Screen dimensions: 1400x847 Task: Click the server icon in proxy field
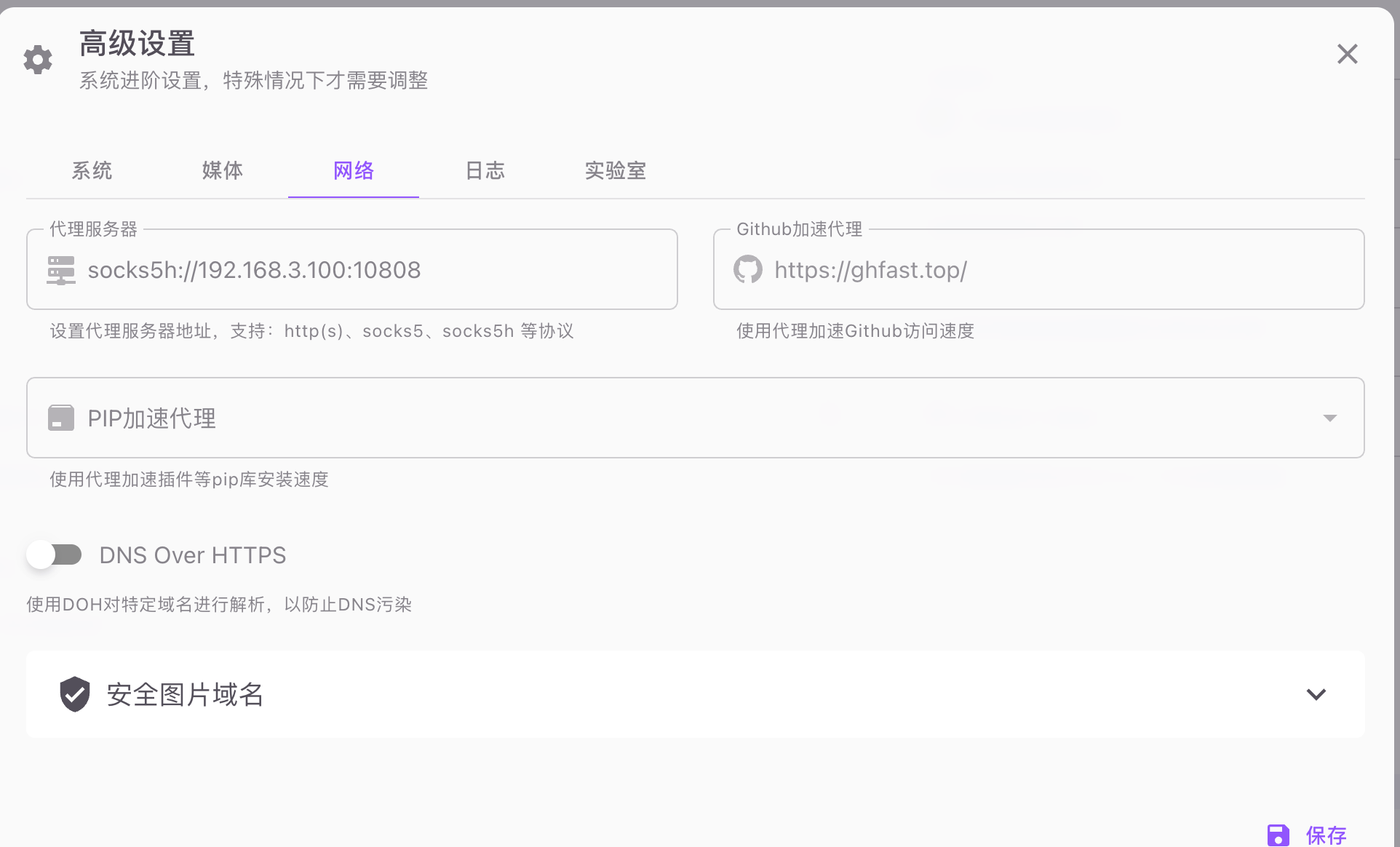tap(61, 270)
